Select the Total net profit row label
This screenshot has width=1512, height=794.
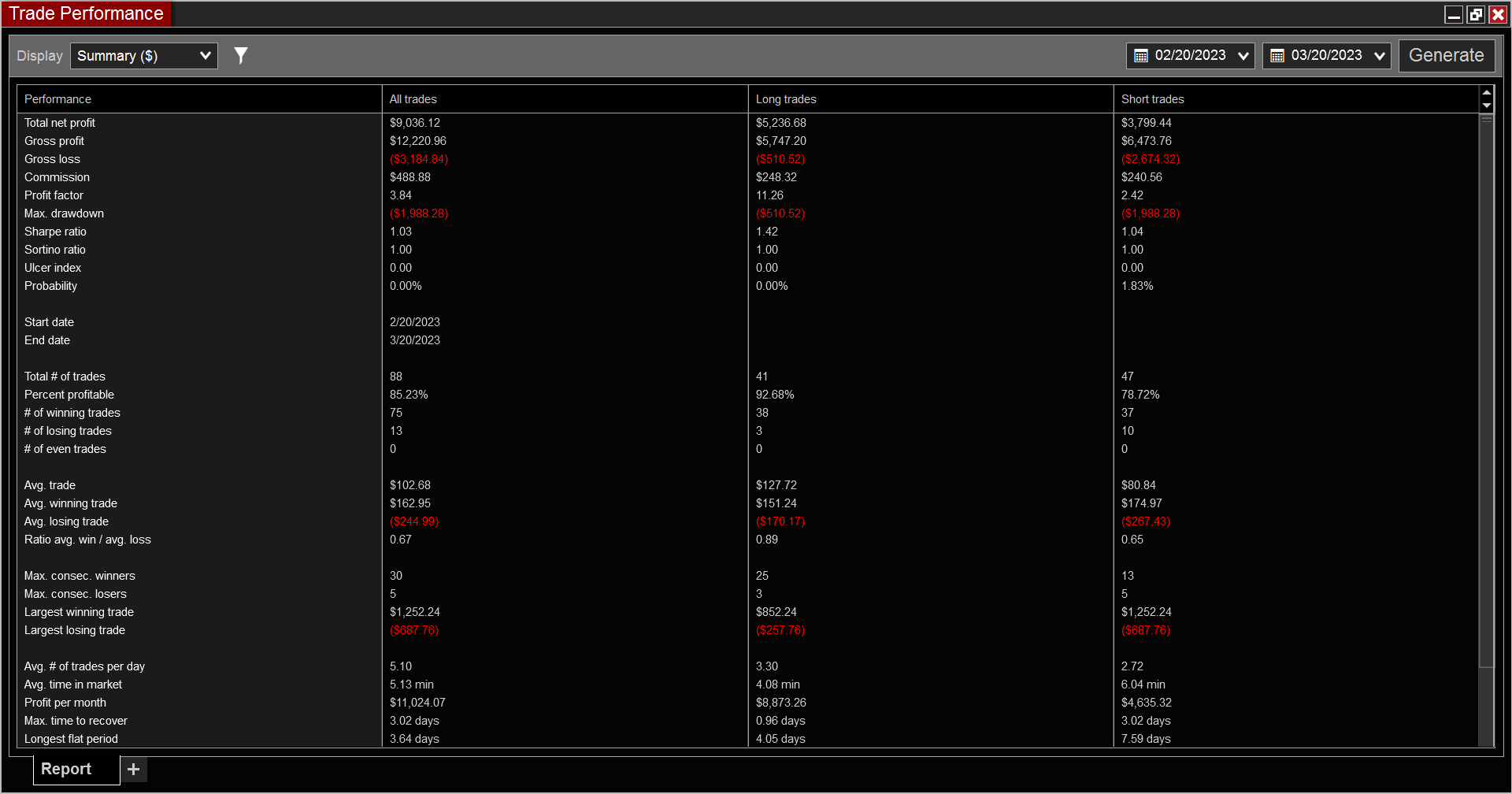click(x=60, y=123)
